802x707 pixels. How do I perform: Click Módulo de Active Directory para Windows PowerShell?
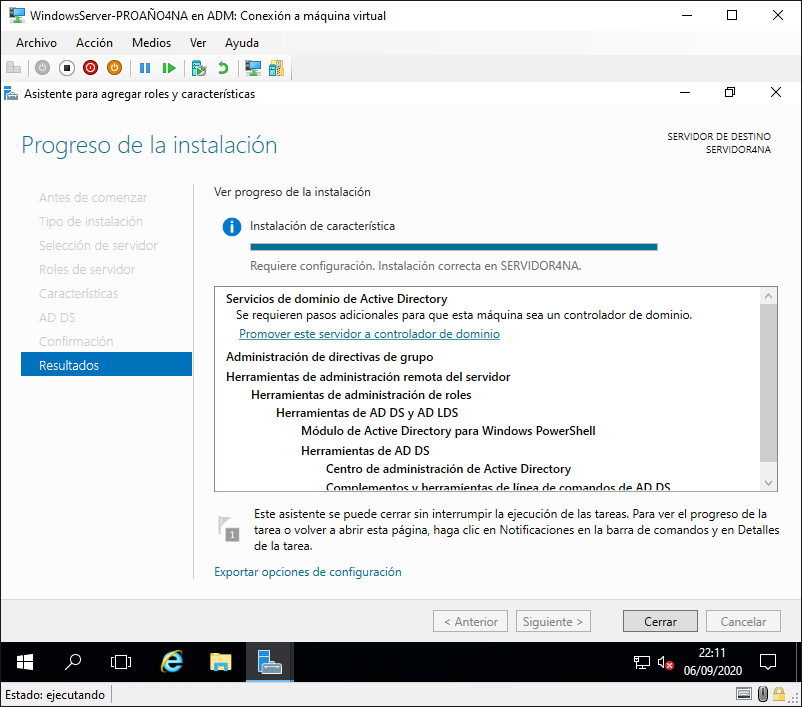448,431
